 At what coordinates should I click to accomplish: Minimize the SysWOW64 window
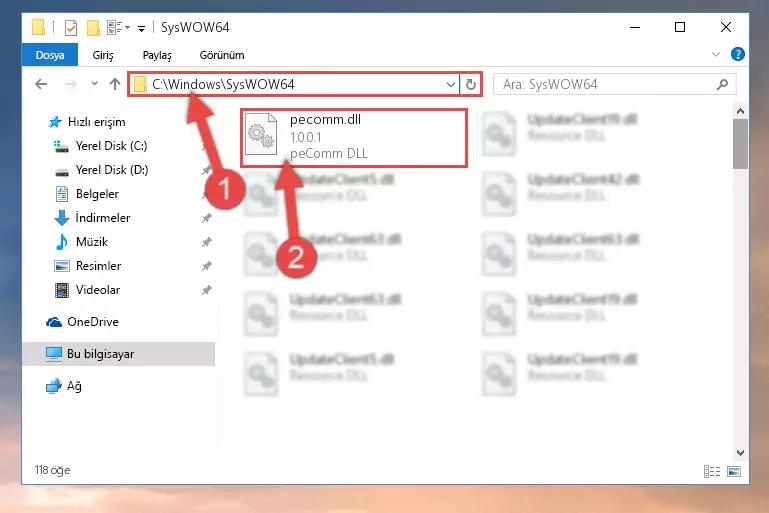point(635,27)
